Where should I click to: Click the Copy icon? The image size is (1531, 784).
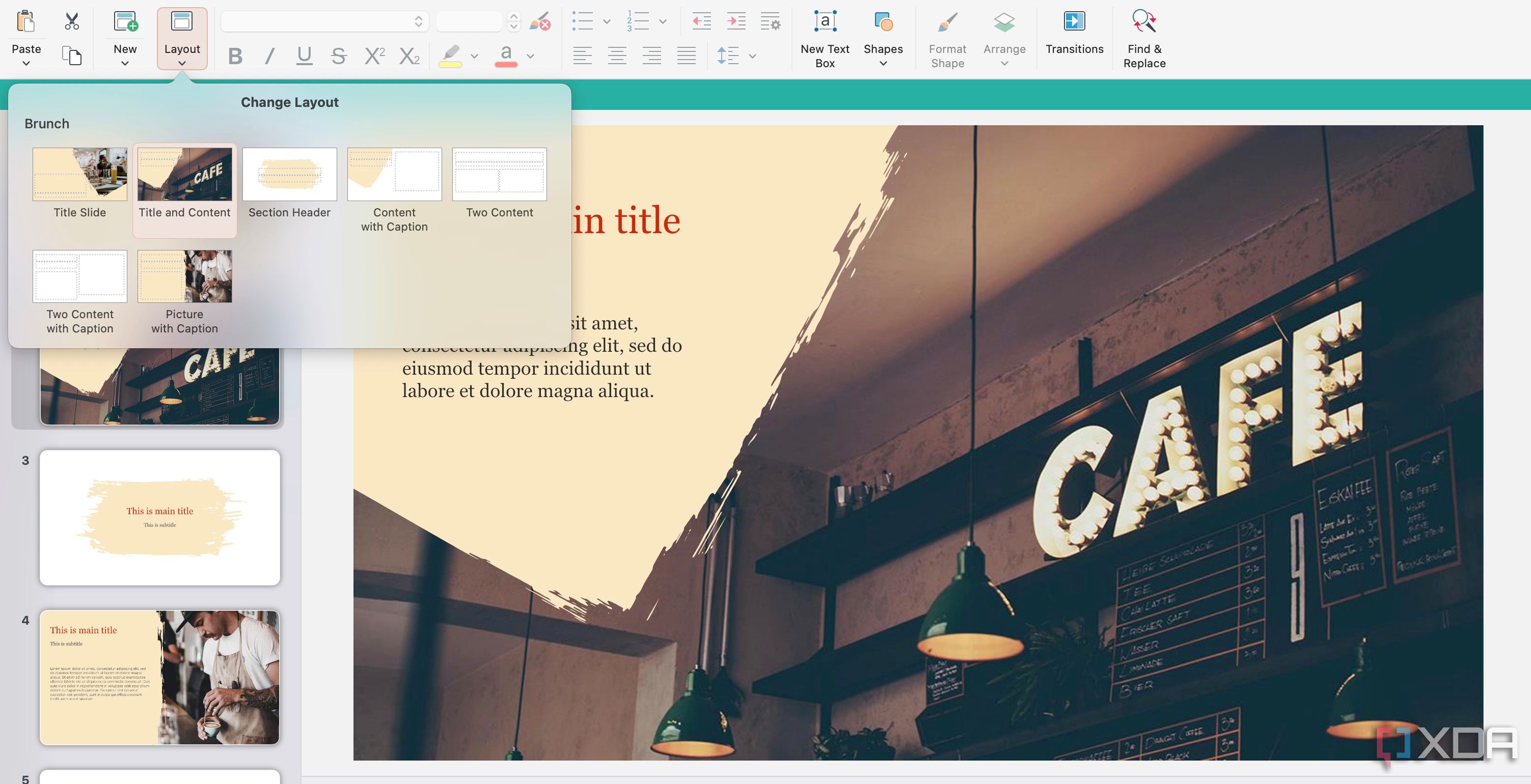pyautogui.click(x=72, y=56)
